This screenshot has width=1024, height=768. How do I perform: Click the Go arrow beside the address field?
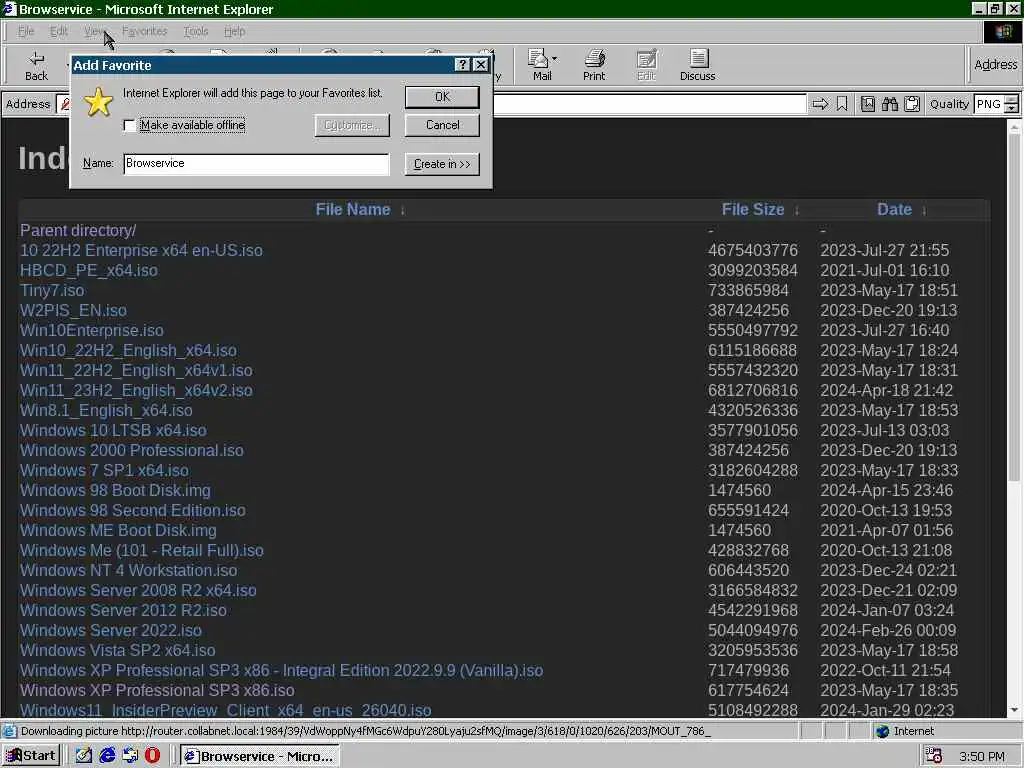pyautogui.click(x=820, y=104)
